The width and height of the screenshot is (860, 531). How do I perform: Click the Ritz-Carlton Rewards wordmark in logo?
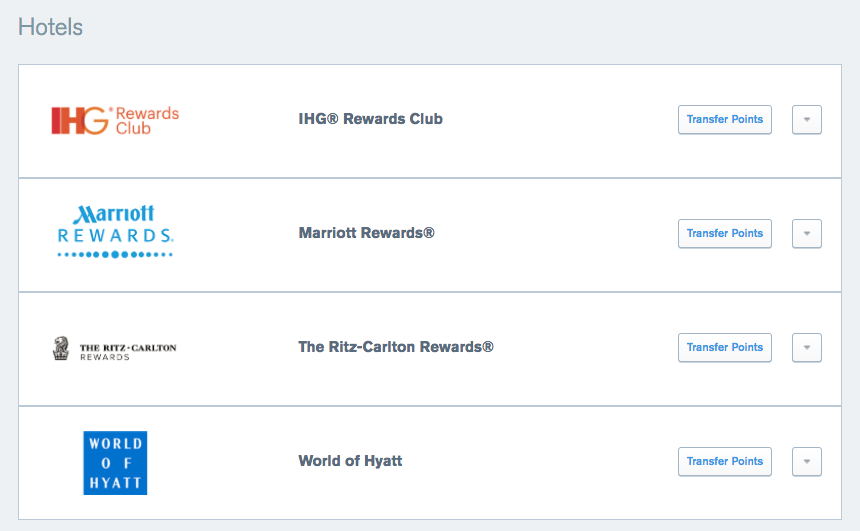pyautogui.click(x=128, y=352)
